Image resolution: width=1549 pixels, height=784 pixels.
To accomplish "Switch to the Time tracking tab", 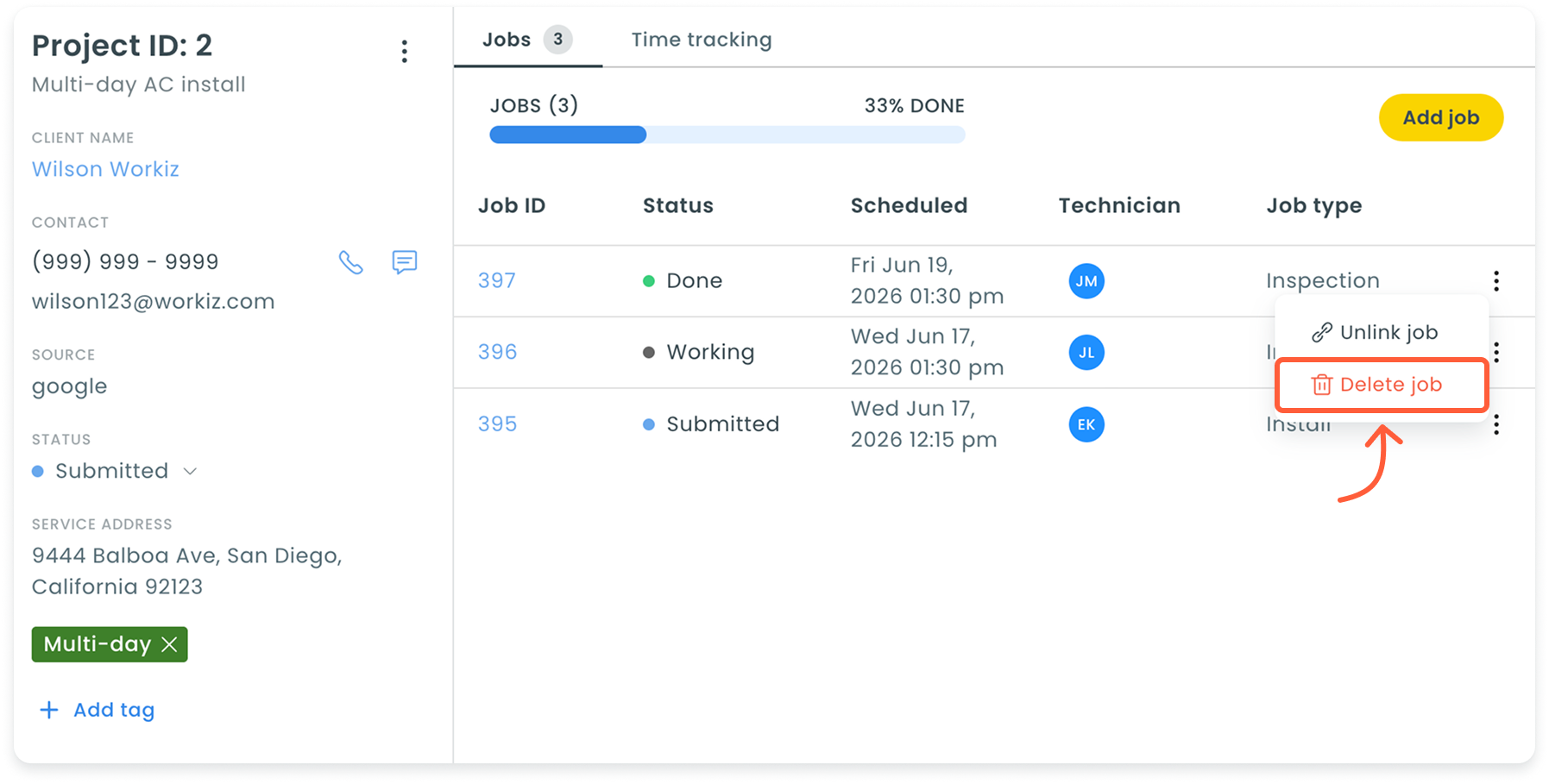I will (702, 40).
